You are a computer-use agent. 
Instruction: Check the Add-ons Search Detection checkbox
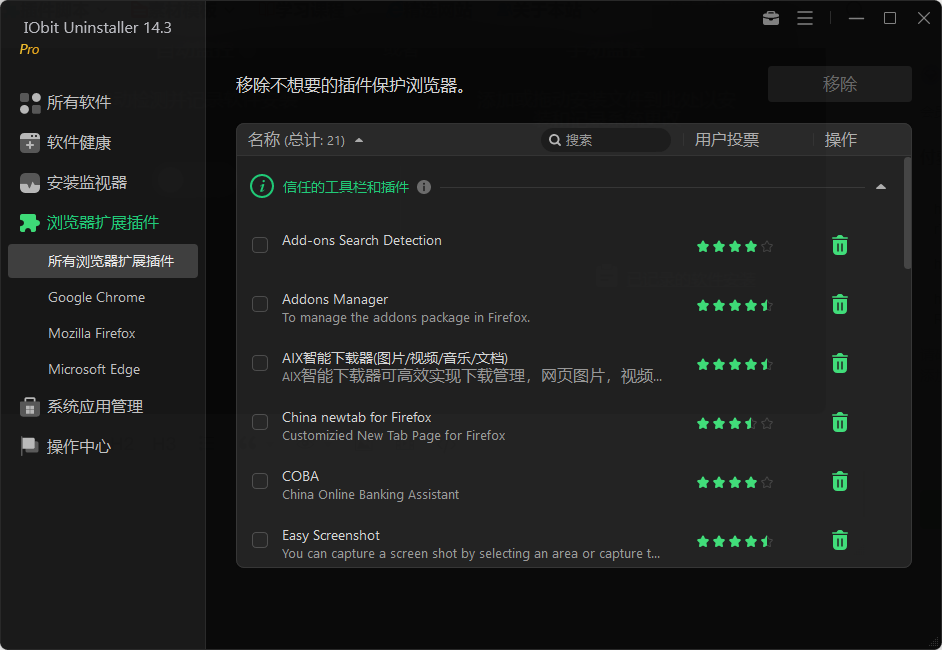(260, 245)
